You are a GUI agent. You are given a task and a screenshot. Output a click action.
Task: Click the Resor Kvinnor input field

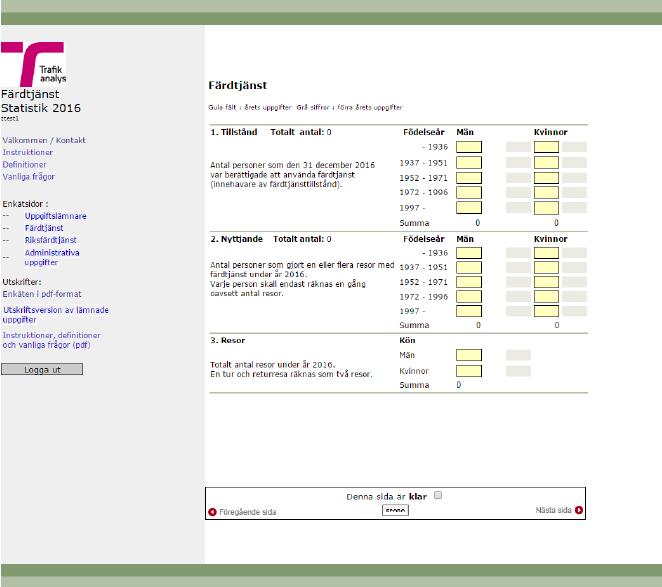click(x=469, y=371)
